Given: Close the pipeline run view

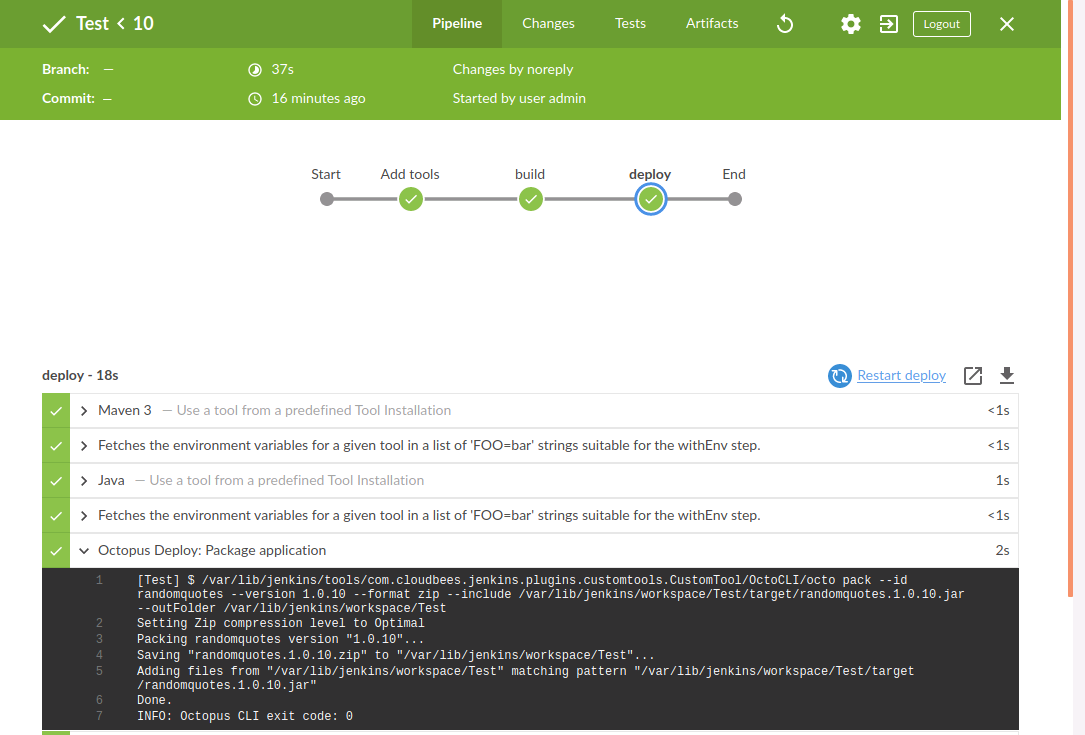Looking at the screenshot, I should tap(1007, 24).
